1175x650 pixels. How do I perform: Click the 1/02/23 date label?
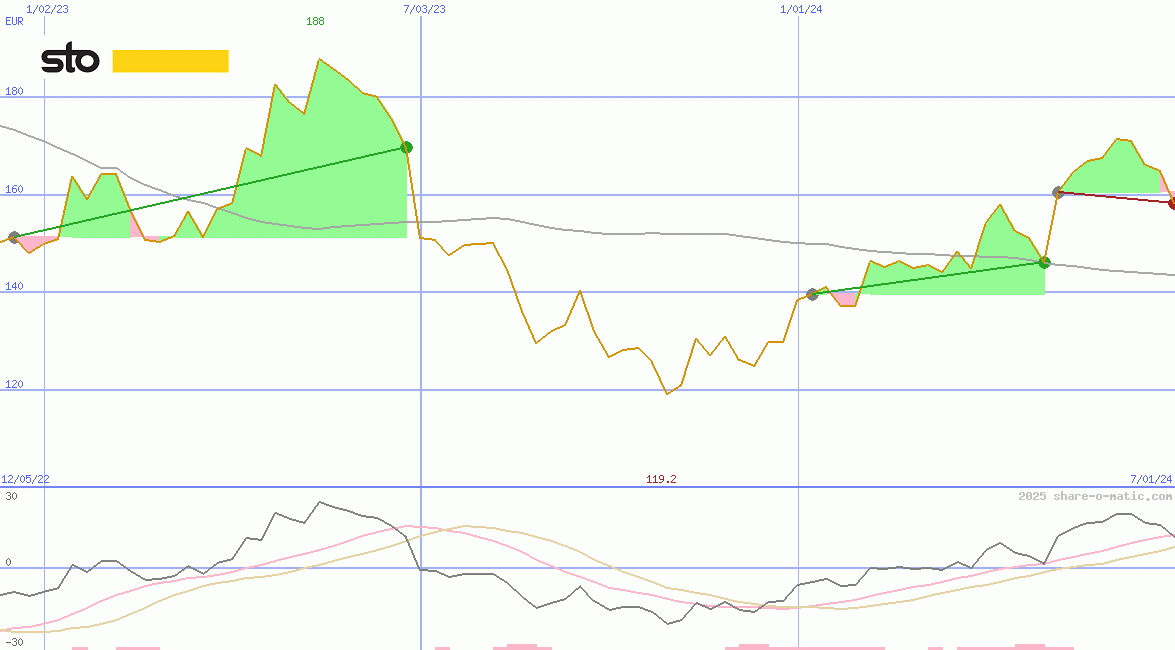47,8
